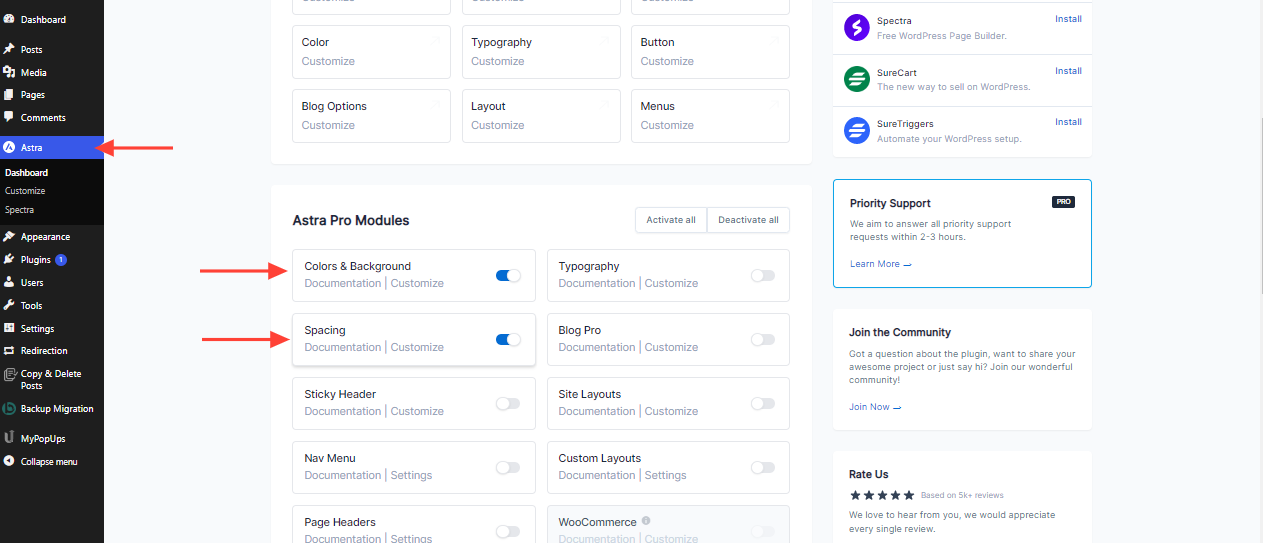
Task: Enable the Custom Layouts module toggle
Action: point(762,467)
